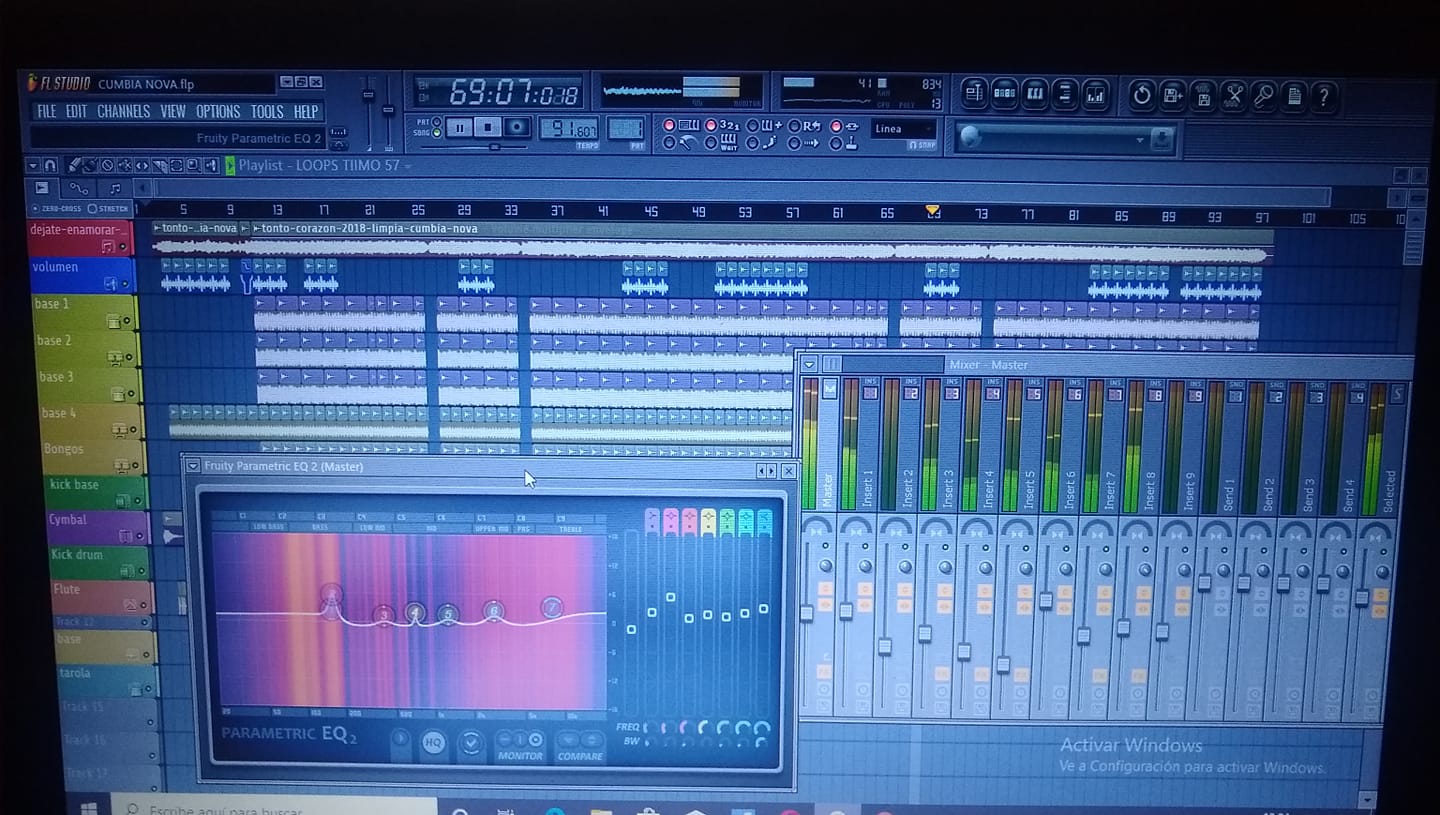Click EQ band 6 node on curve
The height and width of the screenshot is (815, 1440).
point(494,611)
